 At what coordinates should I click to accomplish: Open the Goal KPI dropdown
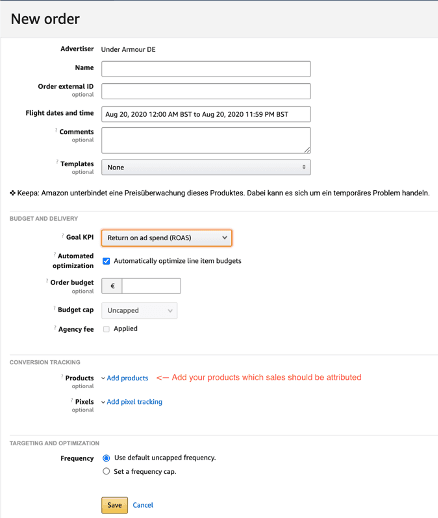166,238
